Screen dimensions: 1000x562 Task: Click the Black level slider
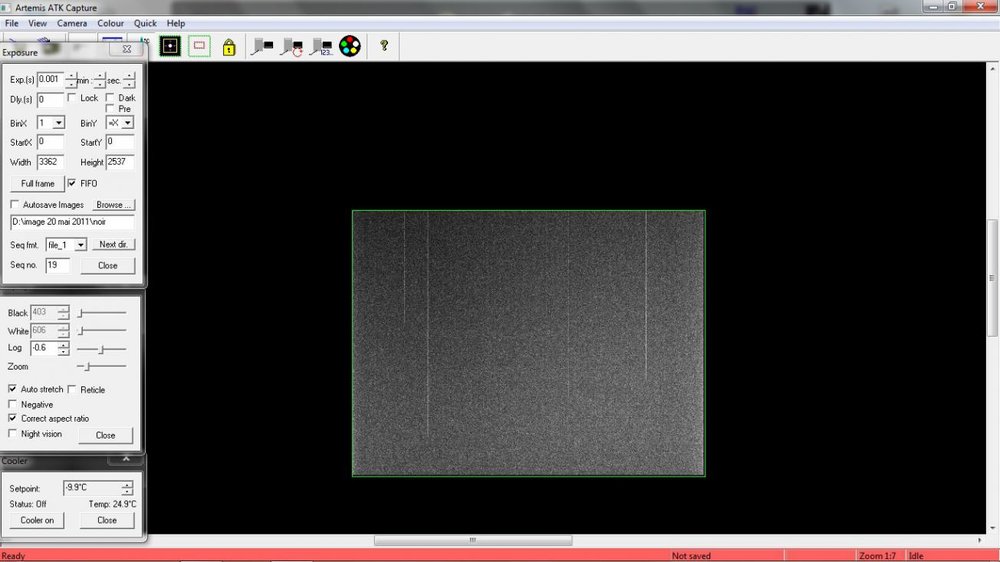tap(101, 313)
